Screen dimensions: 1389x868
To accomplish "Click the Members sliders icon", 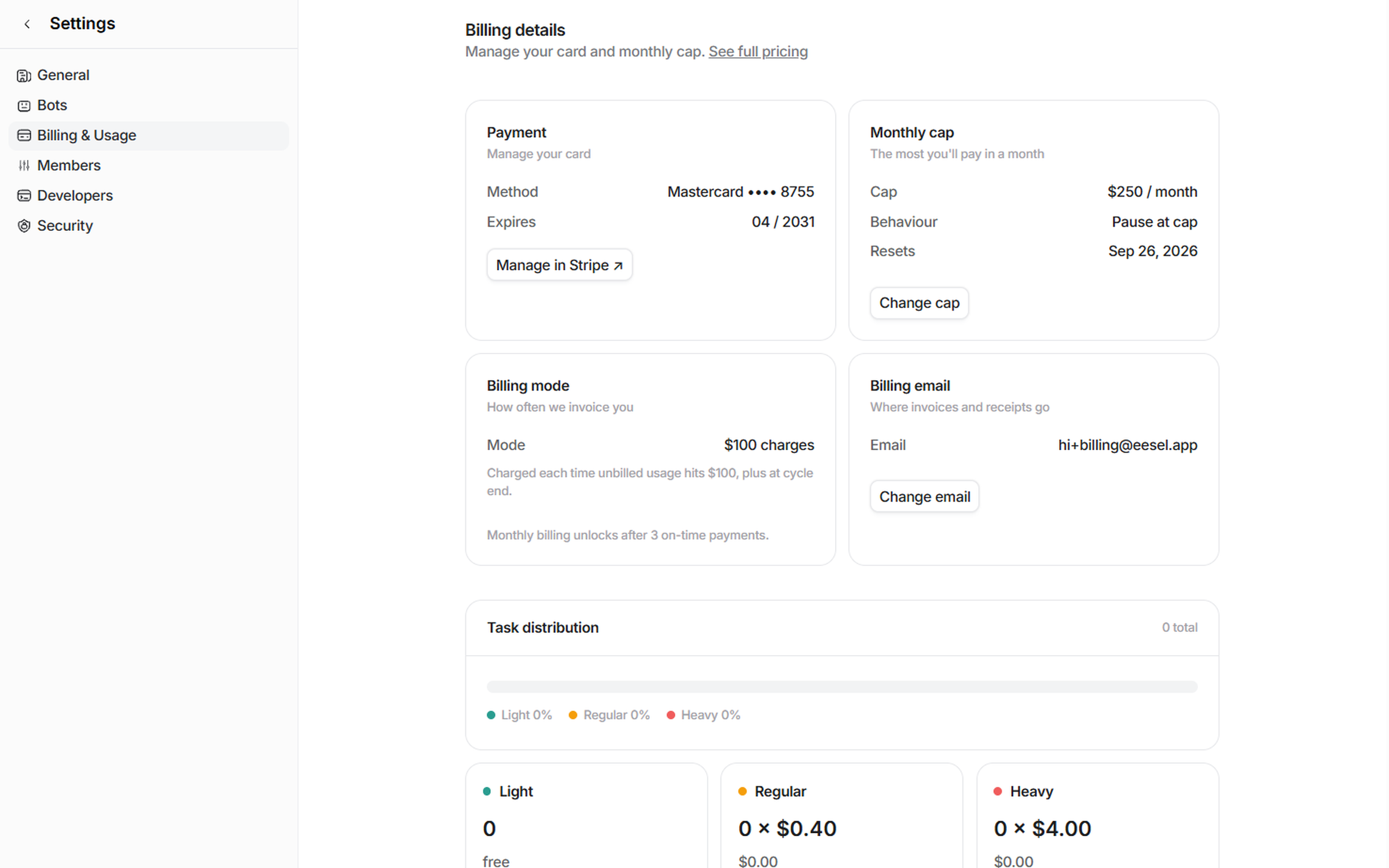I will point(24,165).
